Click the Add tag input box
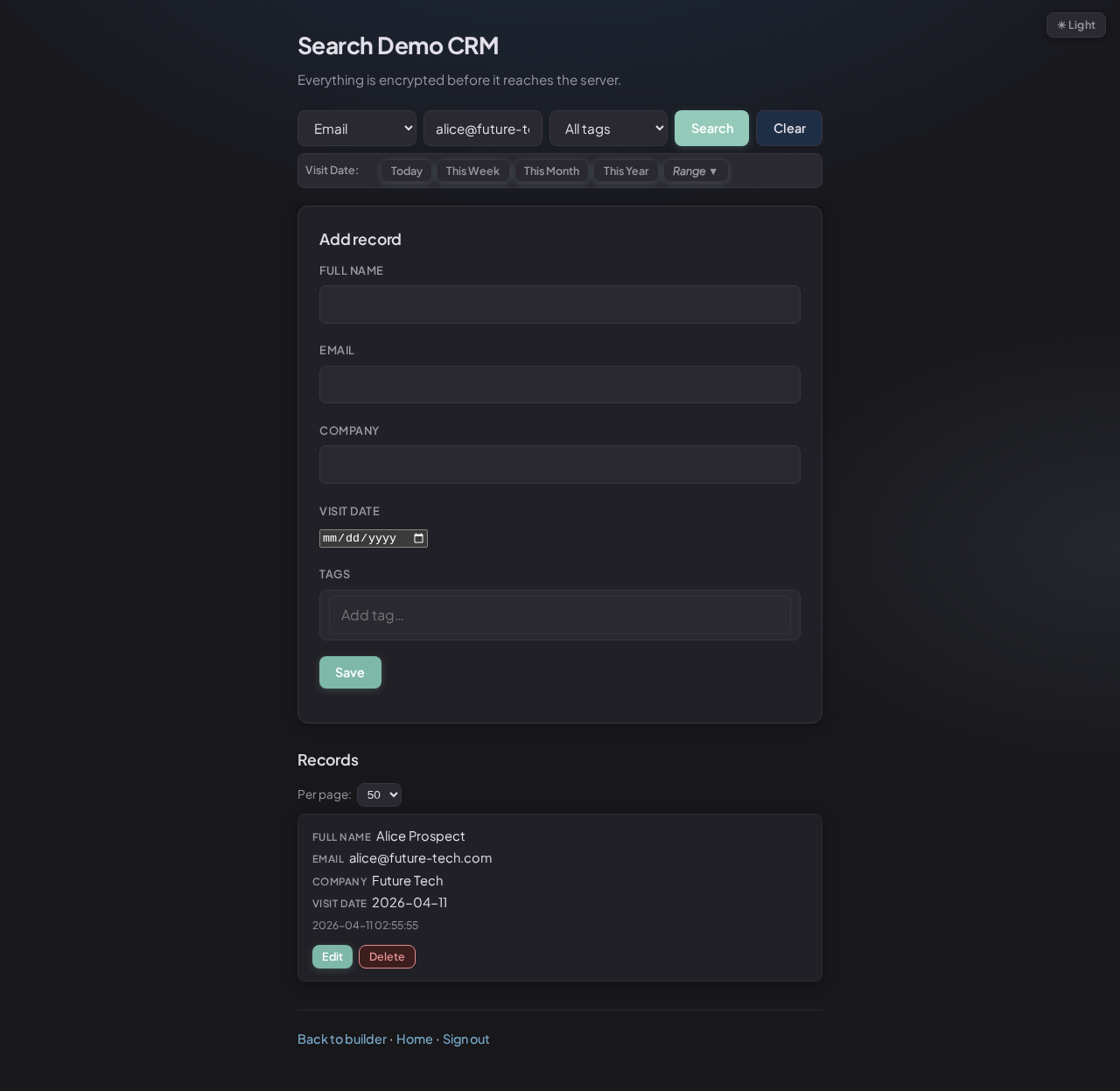 (560, 615)
